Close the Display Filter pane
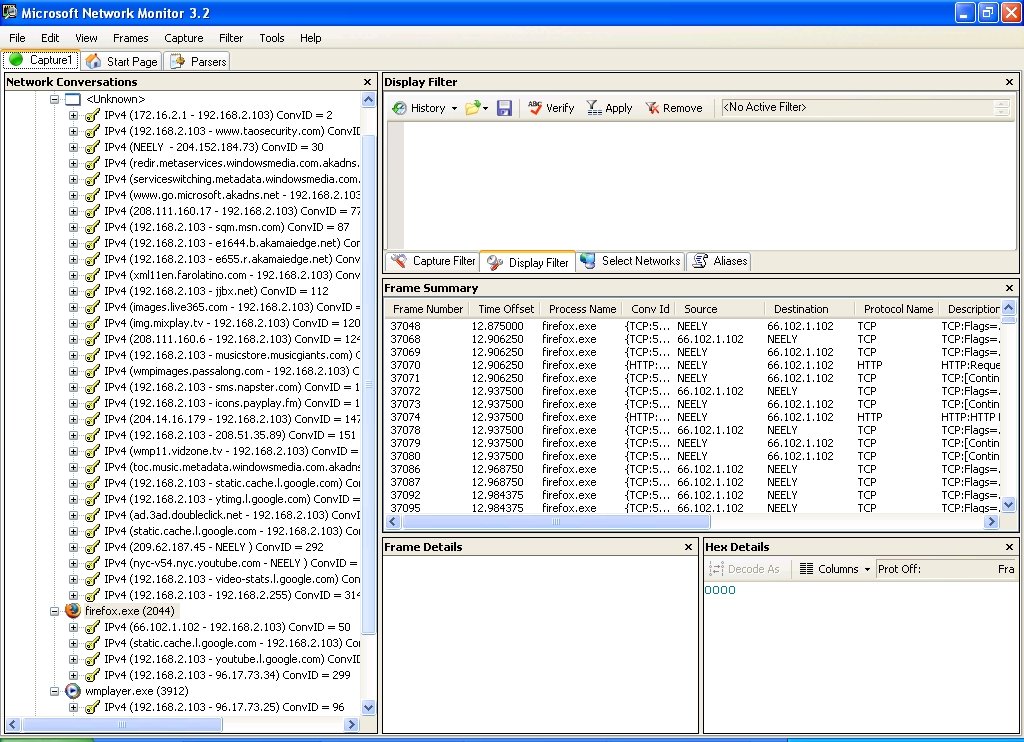 pyautogui.click(x=1009, y=82)
